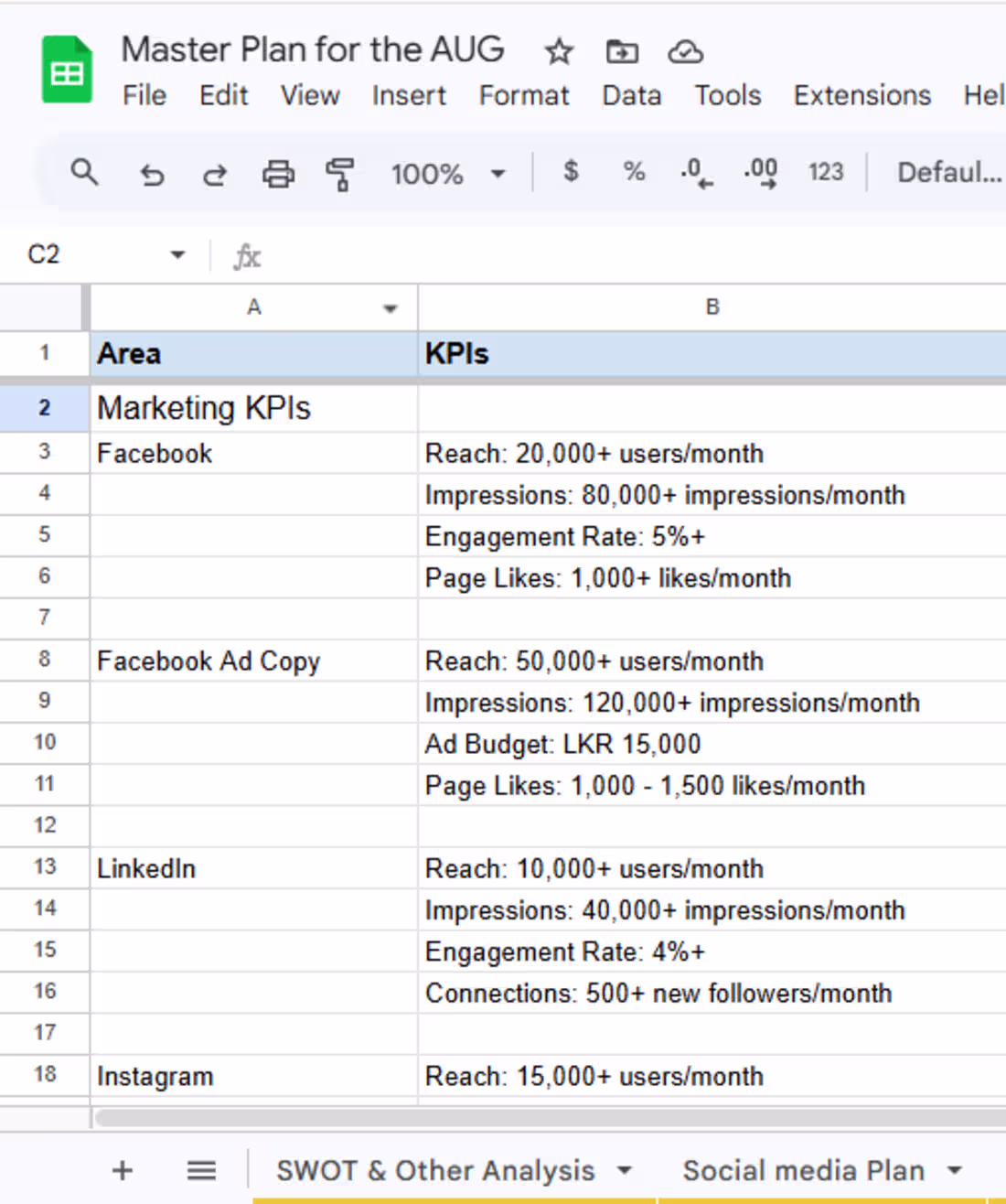This screenshot has height=1204, width=1006.
Task: Open the Name box dropdown arrow
Action: pyautogui.click(x=177, y=254)
